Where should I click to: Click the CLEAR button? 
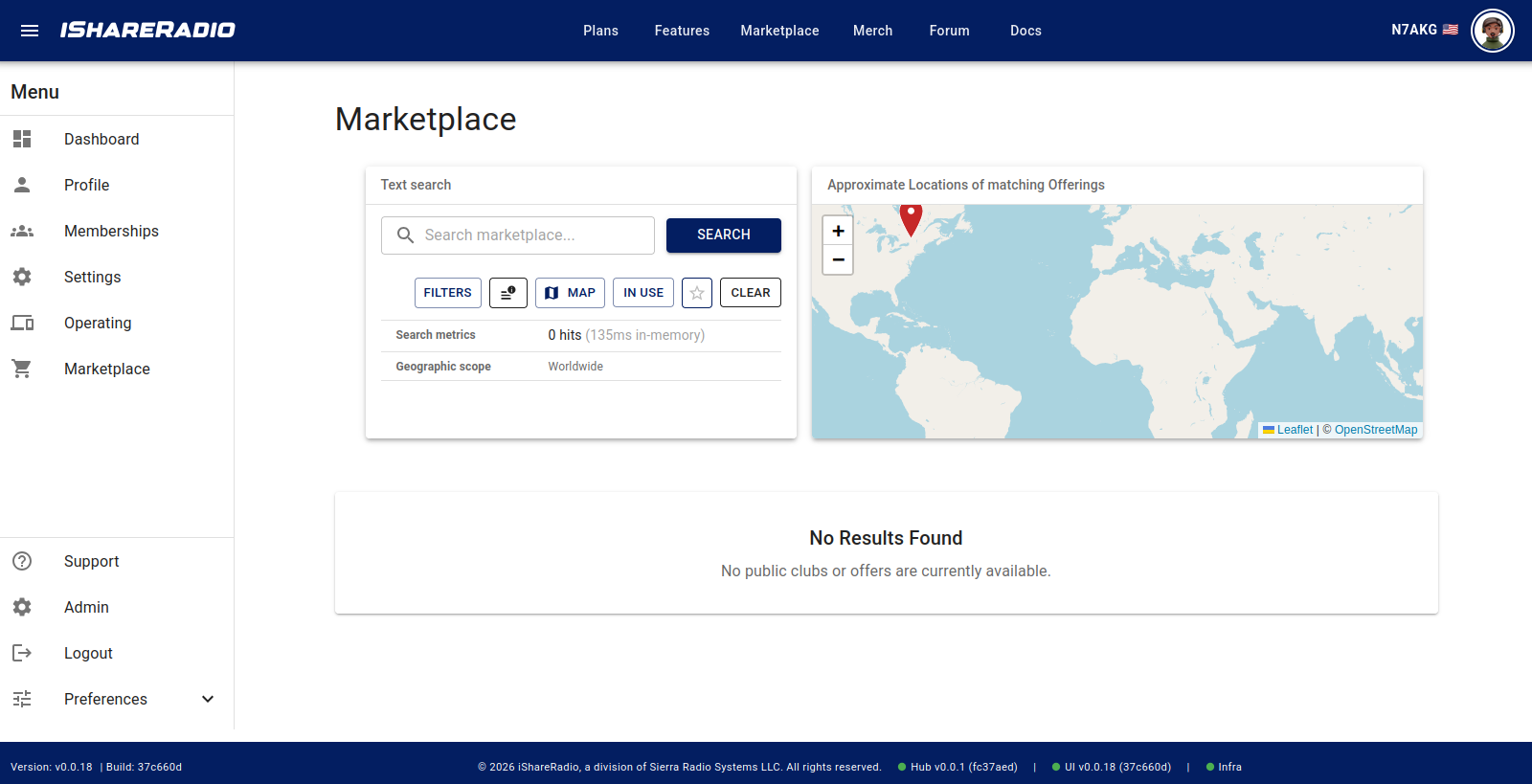tap(751, 293)
